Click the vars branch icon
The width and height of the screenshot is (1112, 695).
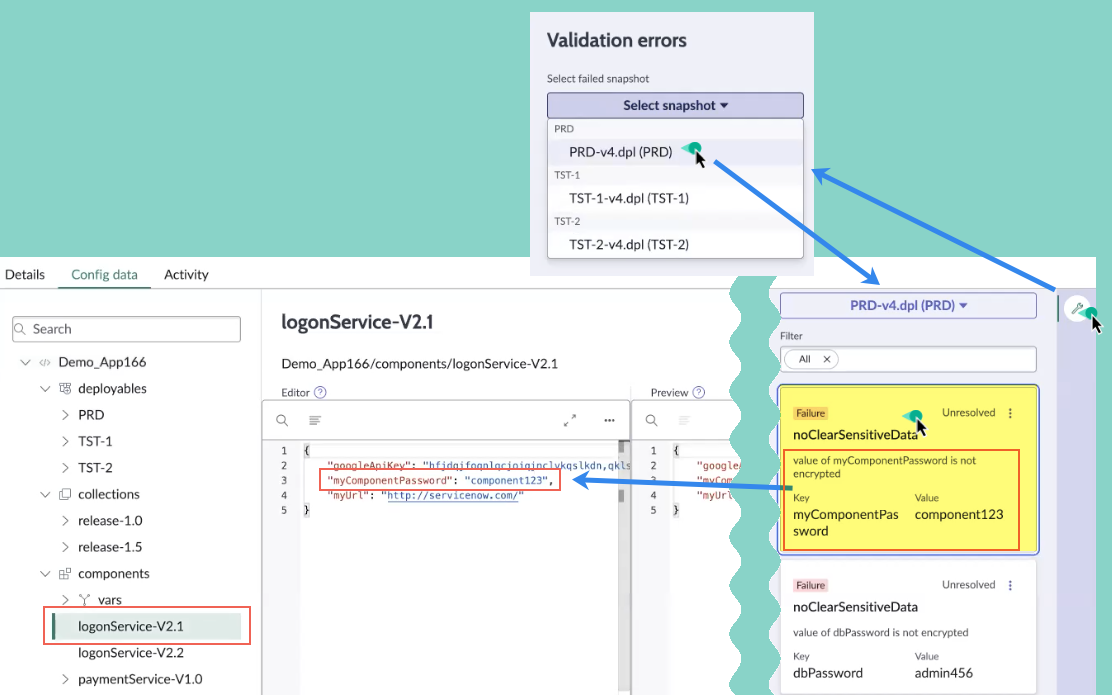84,600
